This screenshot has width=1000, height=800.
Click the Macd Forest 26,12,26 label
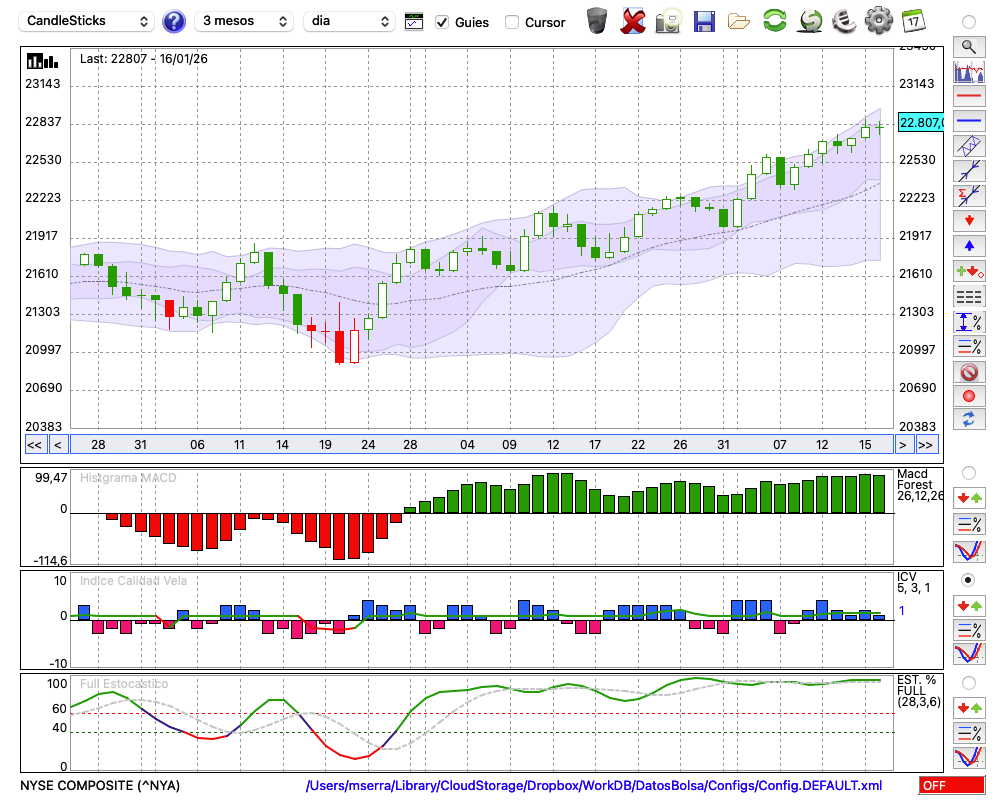click(919, 485)
